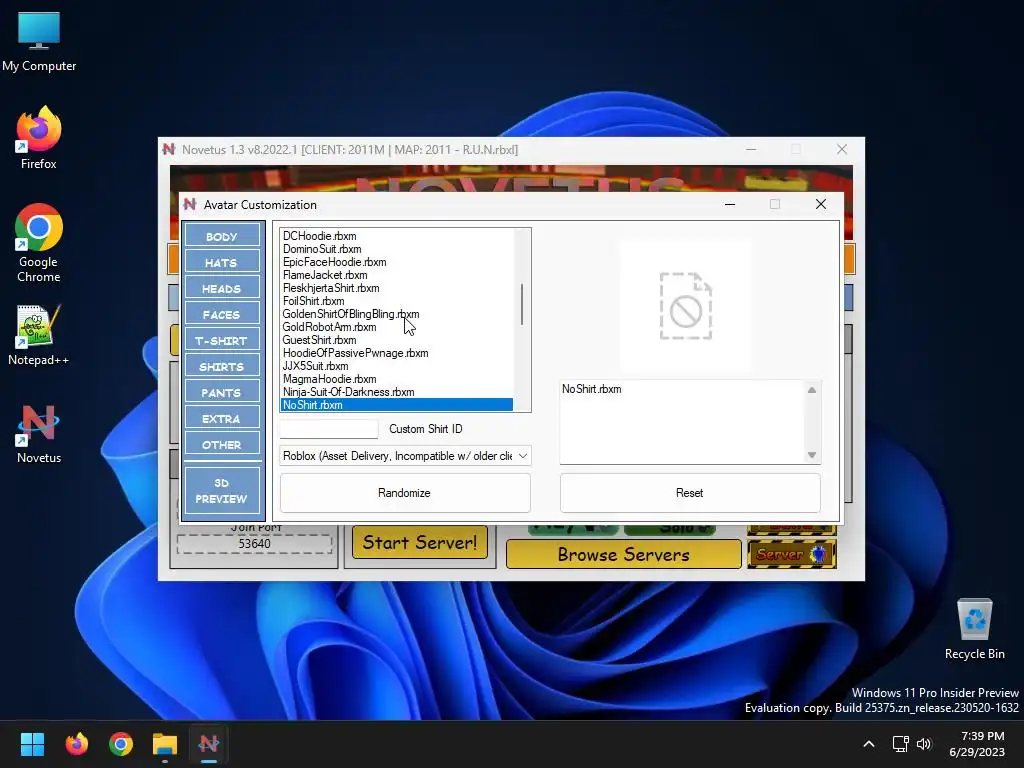The width and height of the screenshot is (1024, 768).
Task: Select the highlighted NoShirt.rbxm list entry
Action: point(396,405)
